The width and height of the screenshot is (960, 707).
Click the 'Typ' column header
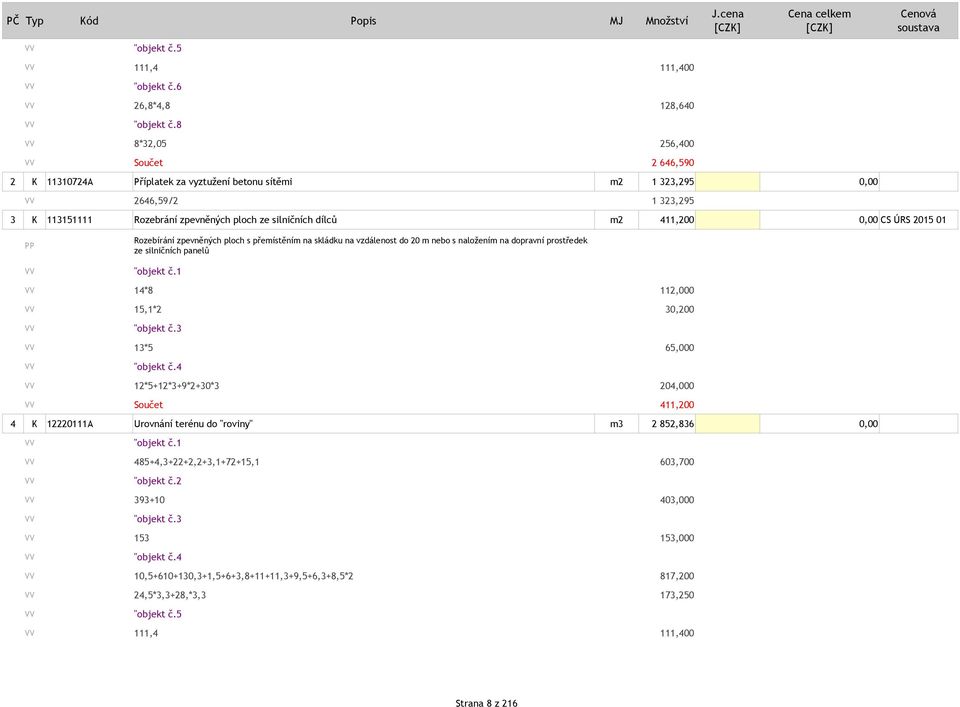(34, 21)
